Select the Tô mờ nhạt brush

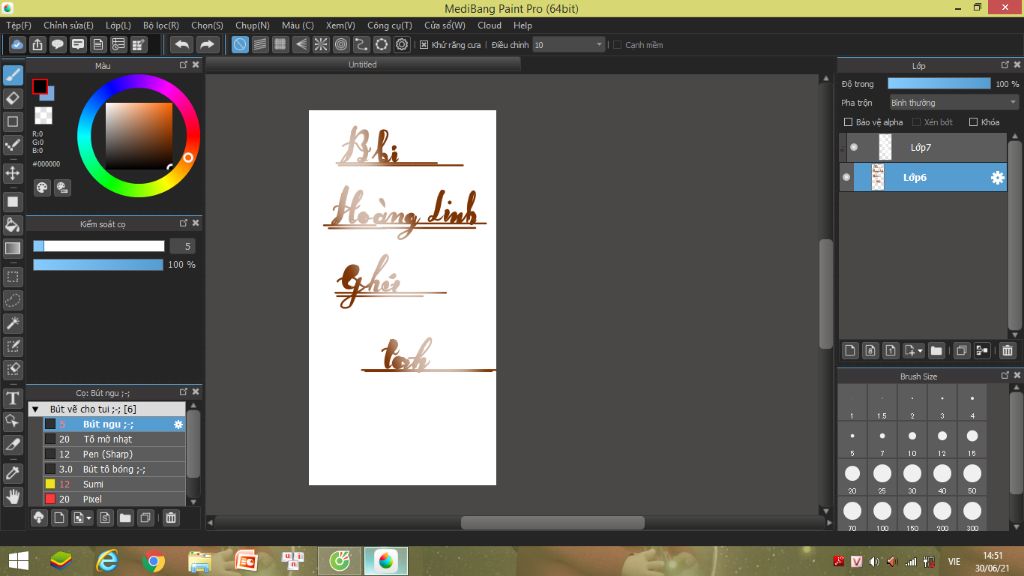pyautogui.click(x=114, y=440)
